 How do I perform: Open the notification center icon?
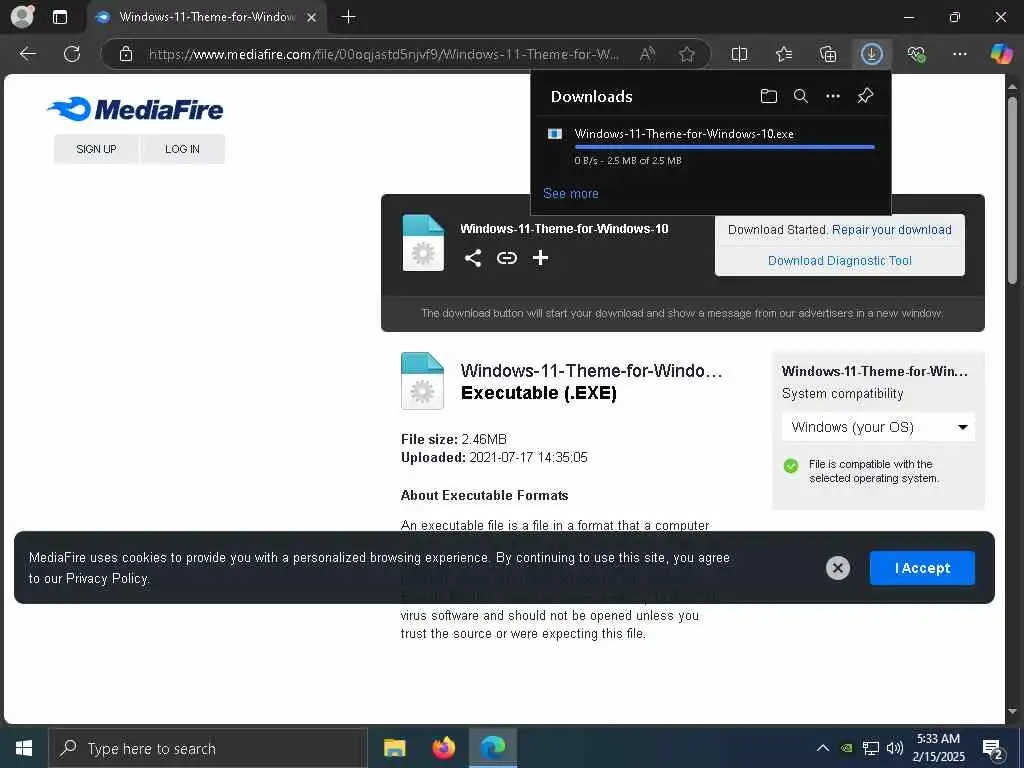(993, 750)
